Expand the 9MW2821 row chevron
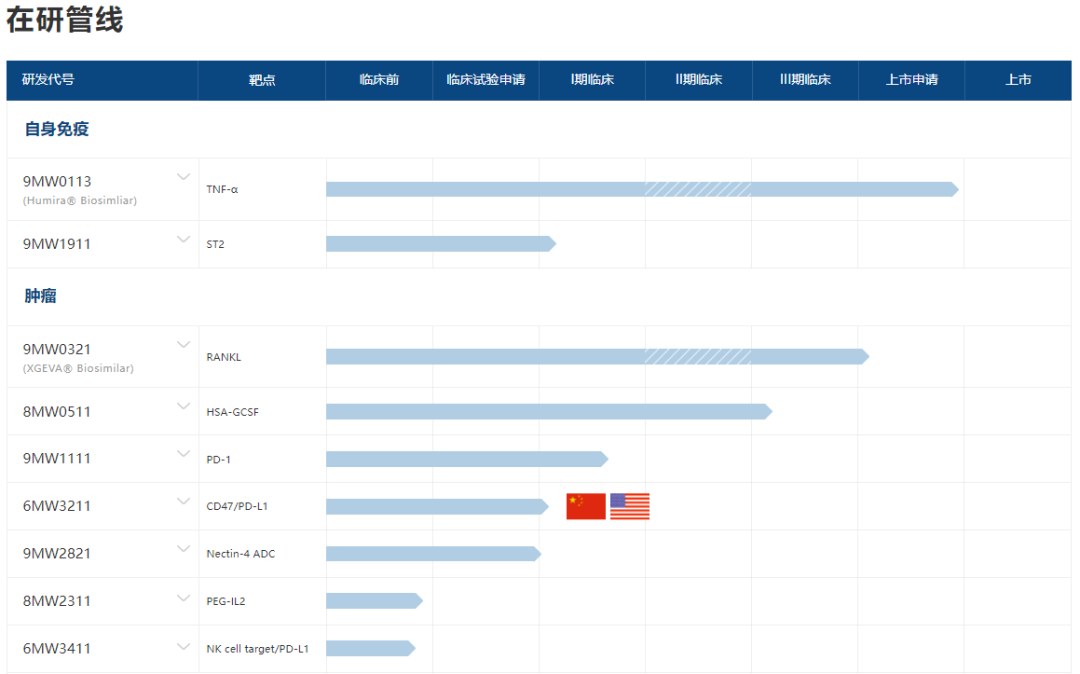The width and height of the screenshot is (1080, 674). (183, 549)
